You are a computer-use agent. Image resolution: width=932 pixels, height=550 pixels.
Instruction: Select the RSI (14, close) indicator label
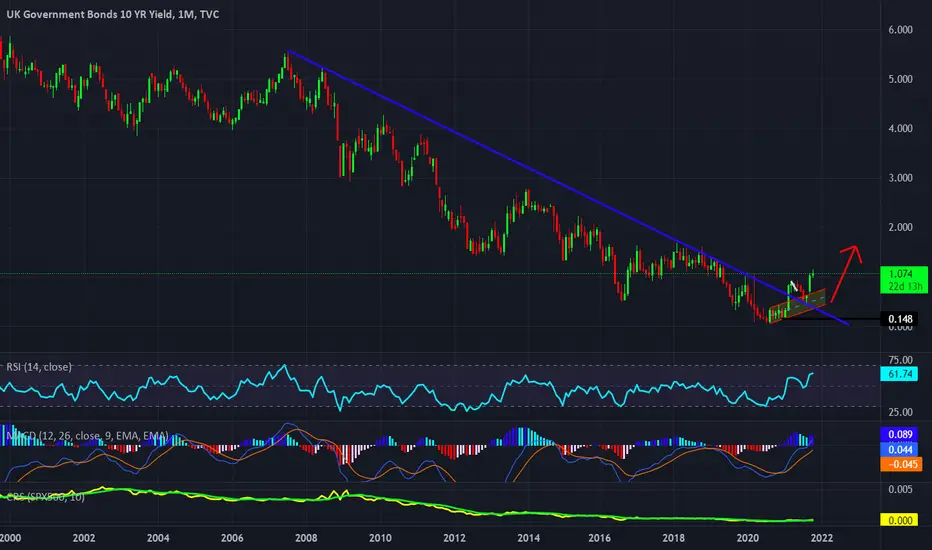click(39, 367)
